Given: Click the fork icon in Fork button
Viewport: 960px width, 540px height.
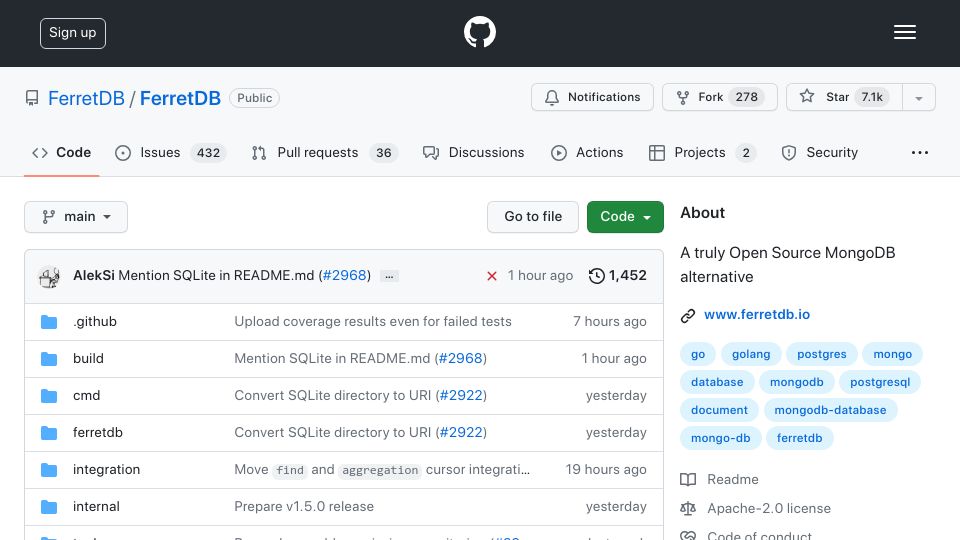Looking at the screenshot, I should tap(683, 97).
